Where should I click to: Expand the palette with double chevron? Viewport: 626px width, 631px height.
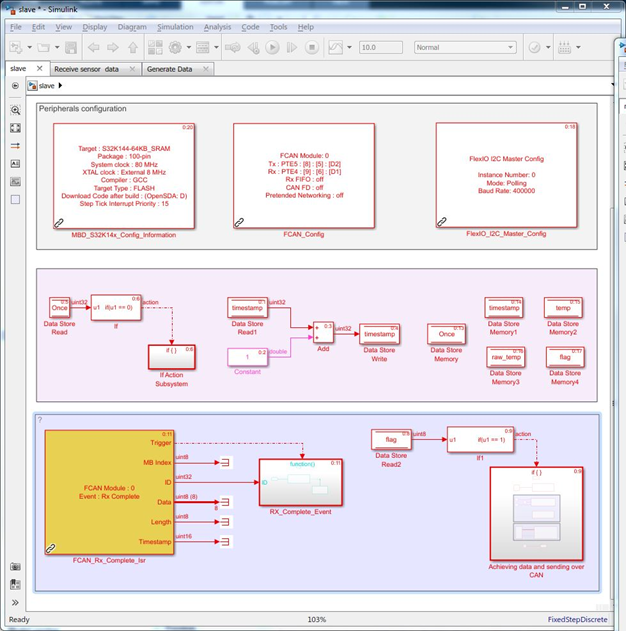click(15, 602)
